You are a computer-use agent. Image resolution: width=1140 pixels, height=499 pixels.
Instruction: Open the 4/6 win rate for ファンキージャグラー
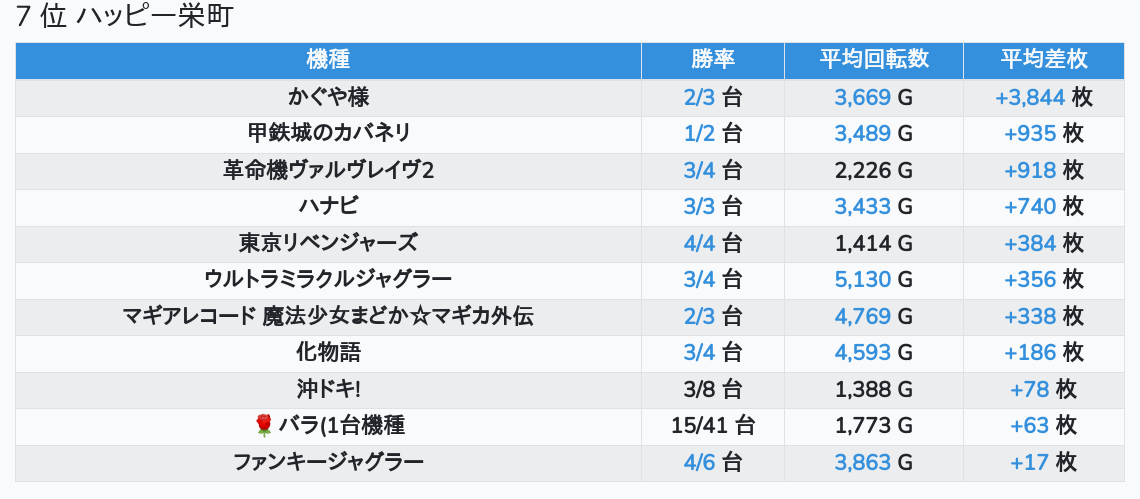tap(700, 462)
